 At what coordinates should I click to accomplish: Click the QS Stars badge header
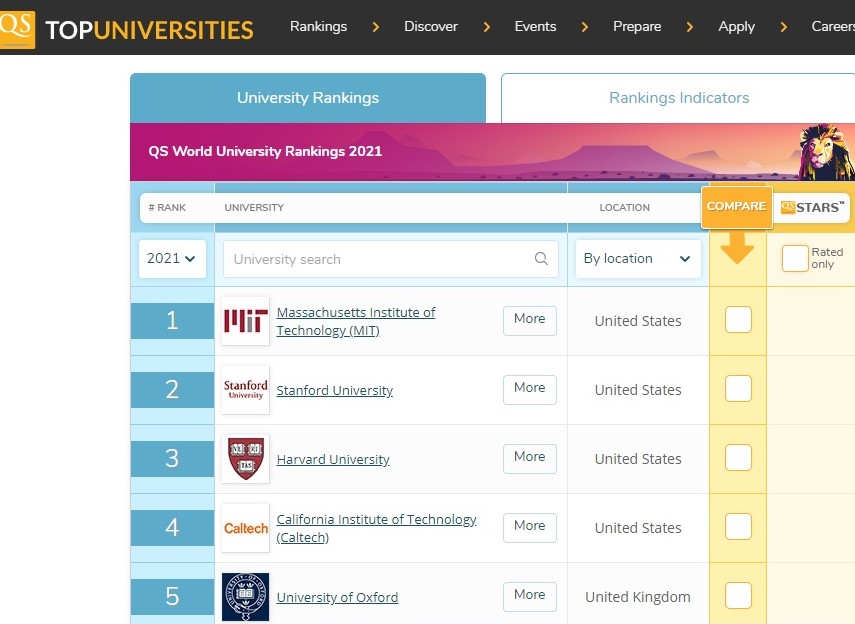pos(812,207)
